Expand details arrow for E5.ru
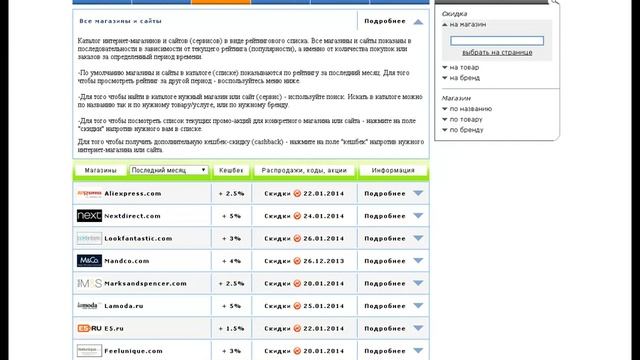The width and height of the screenshot is (640, 360). pyautogui.click(x=418, y=328)
